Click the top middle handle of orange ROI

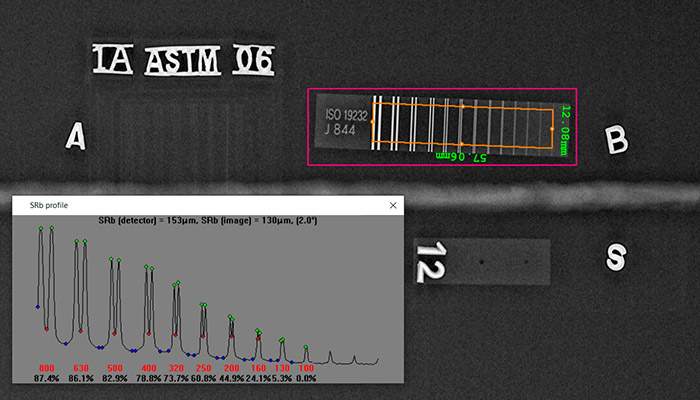[462, 105]
